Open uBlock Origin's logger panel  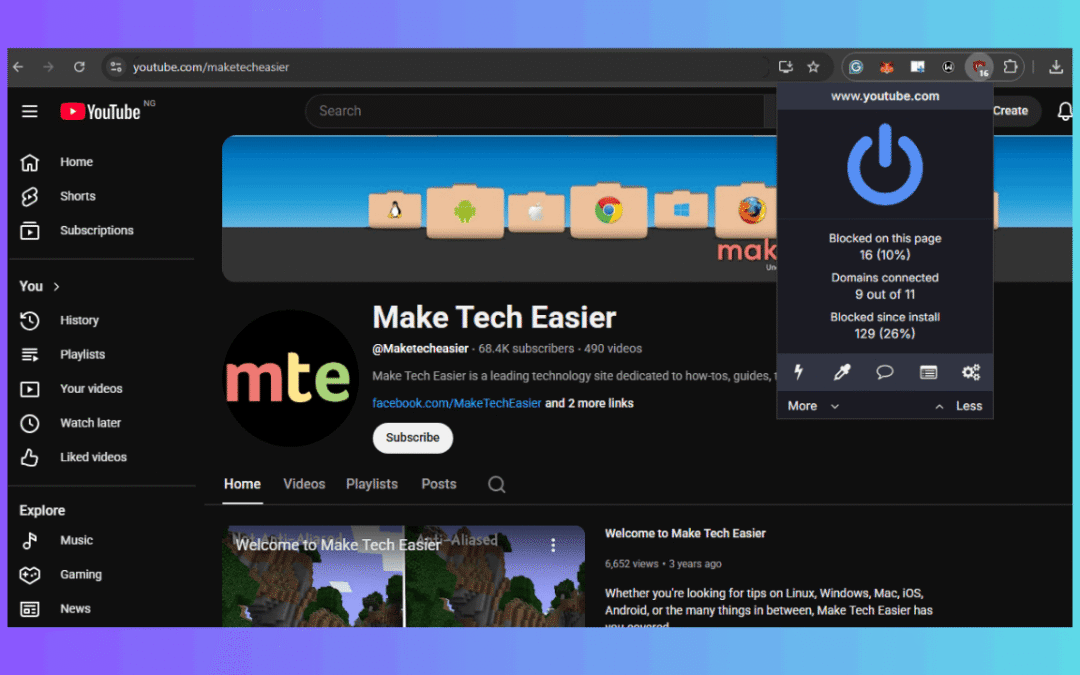coord(928,372)
